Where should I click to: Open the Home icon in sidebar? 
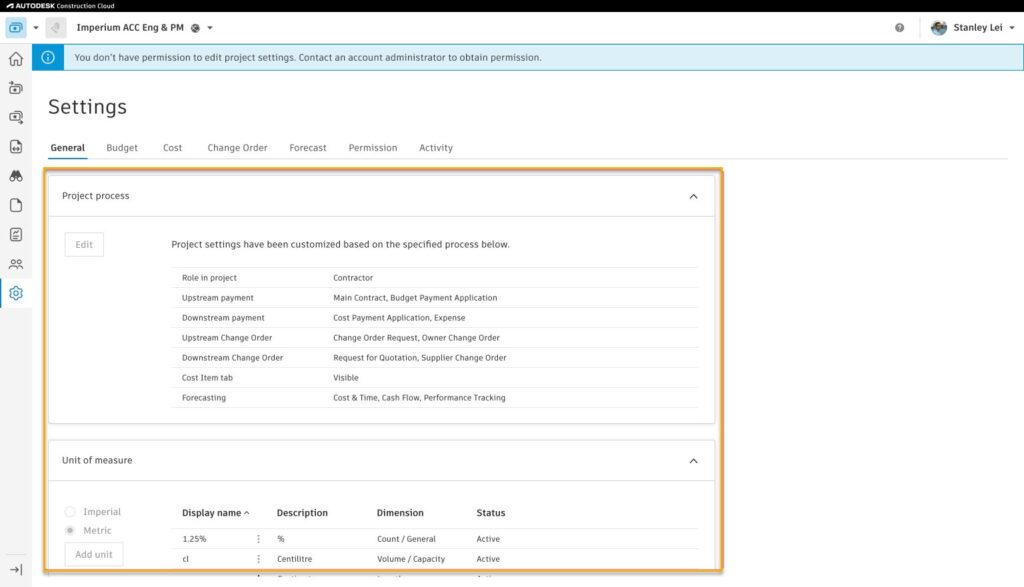tap(16, 59)
